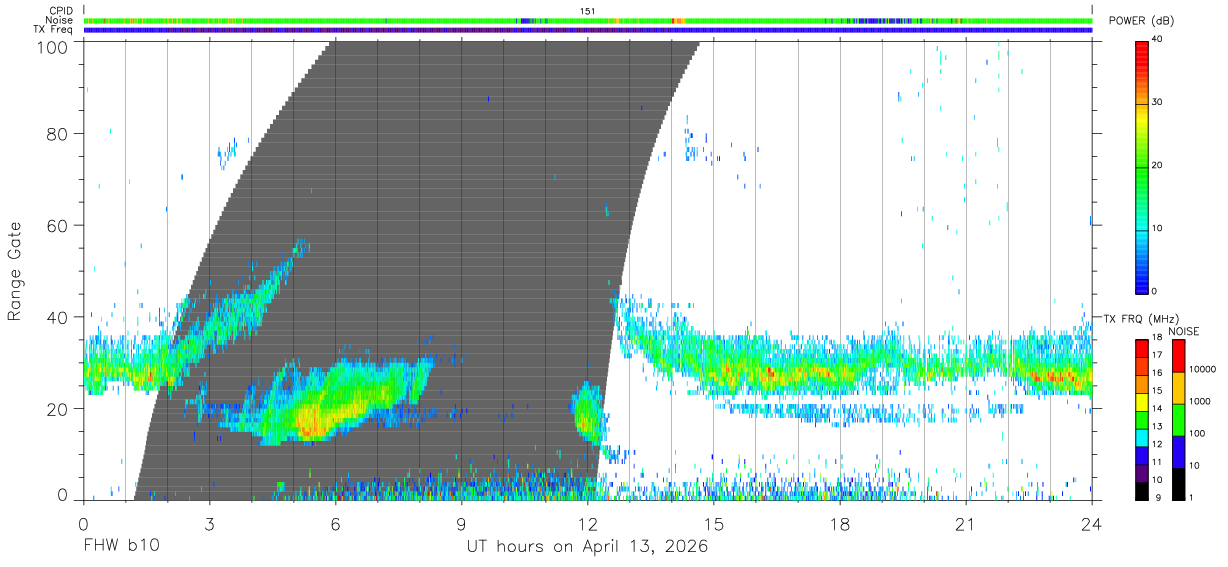The height and width of the screenshot is (567, 1228).
Task: Click the NOISE legend title
Action: pyautogui.click(x=1183, y=331)
